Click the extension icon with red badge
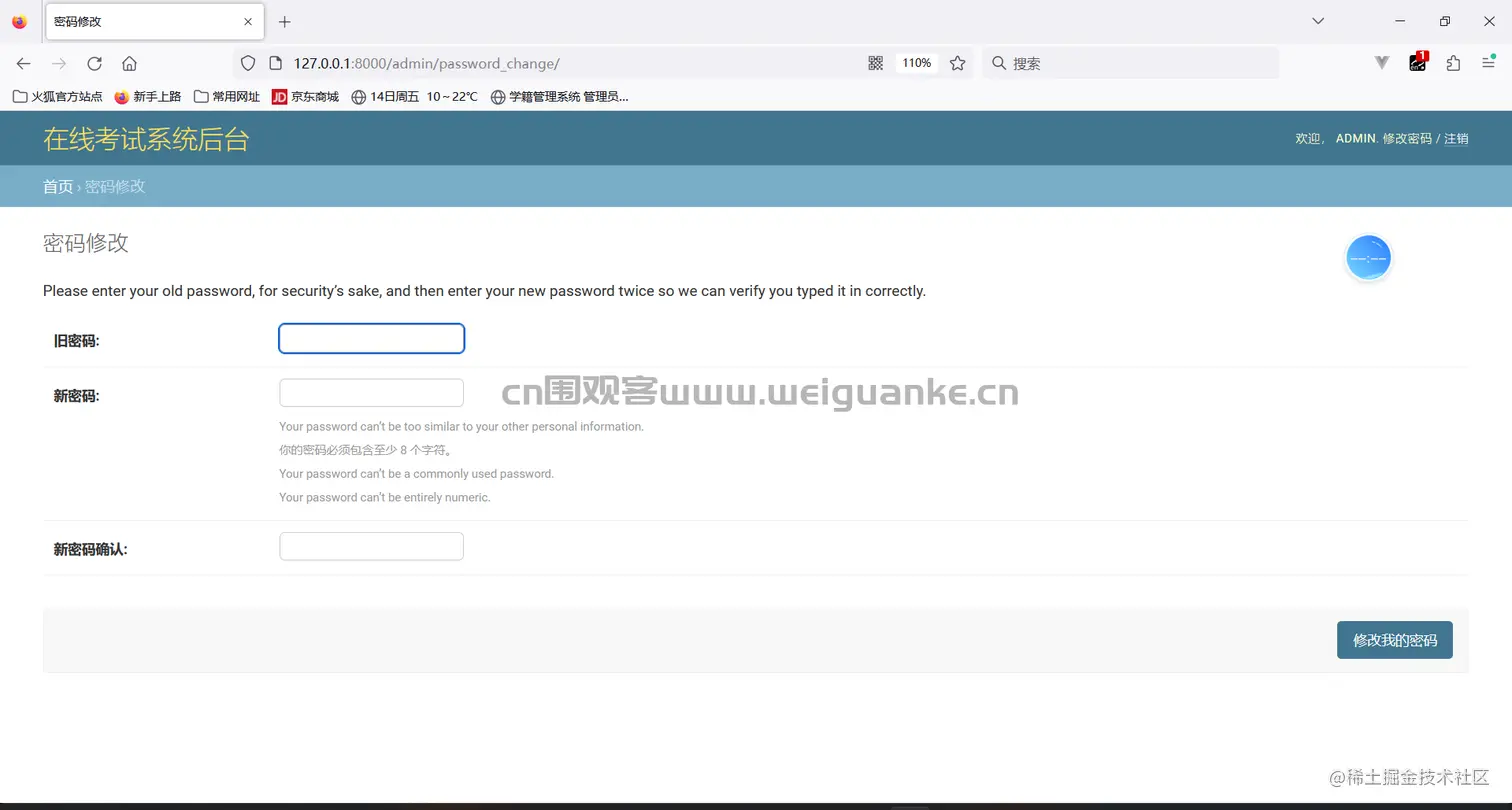This screenshot has width=1512, height=810. coord(1418,62)
